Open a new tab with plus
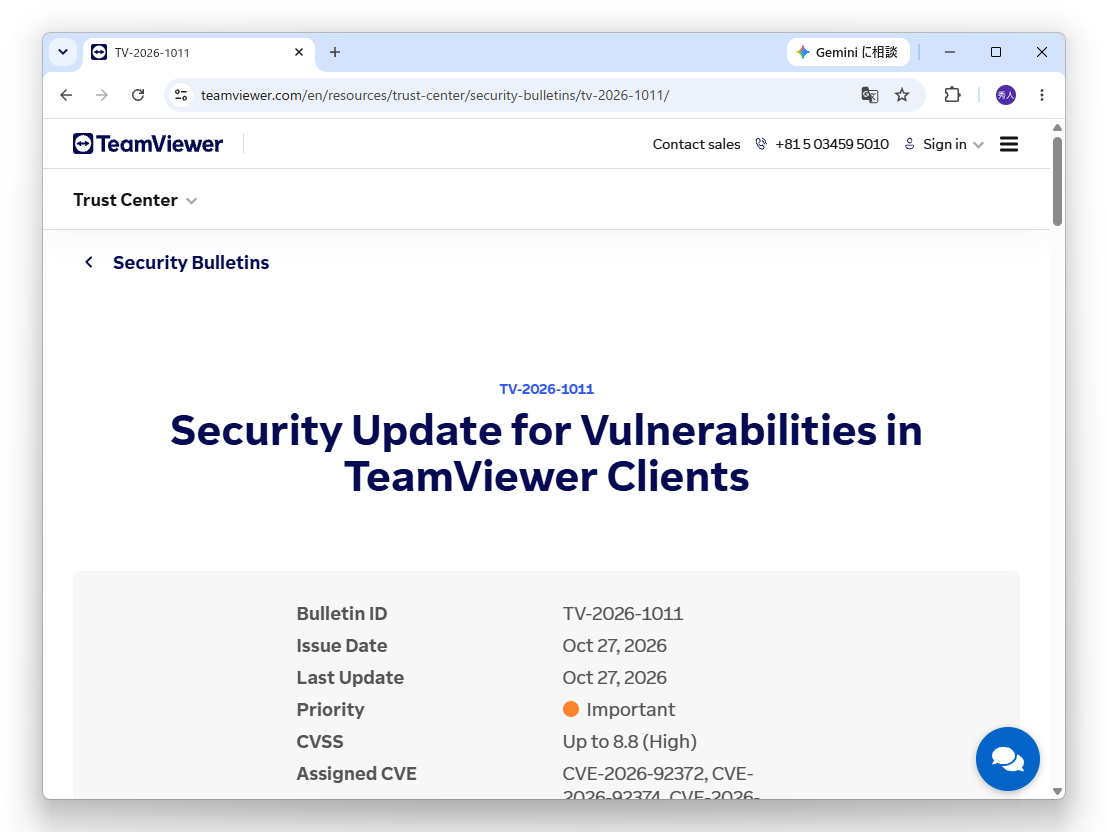1109x832 pixels. click(x=335, y=52)
